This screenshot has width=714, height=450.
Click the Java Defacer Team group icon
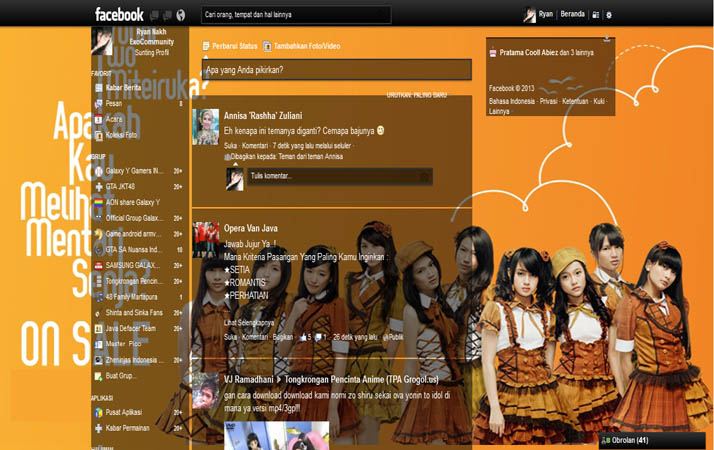click(x=98, y=328)
